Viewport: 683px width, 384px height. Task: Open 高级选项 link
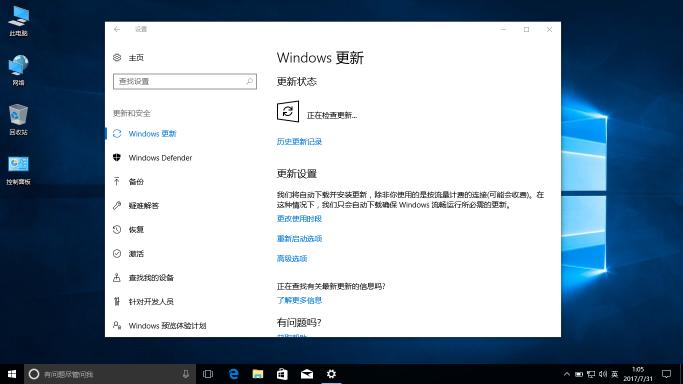point(292,259)
